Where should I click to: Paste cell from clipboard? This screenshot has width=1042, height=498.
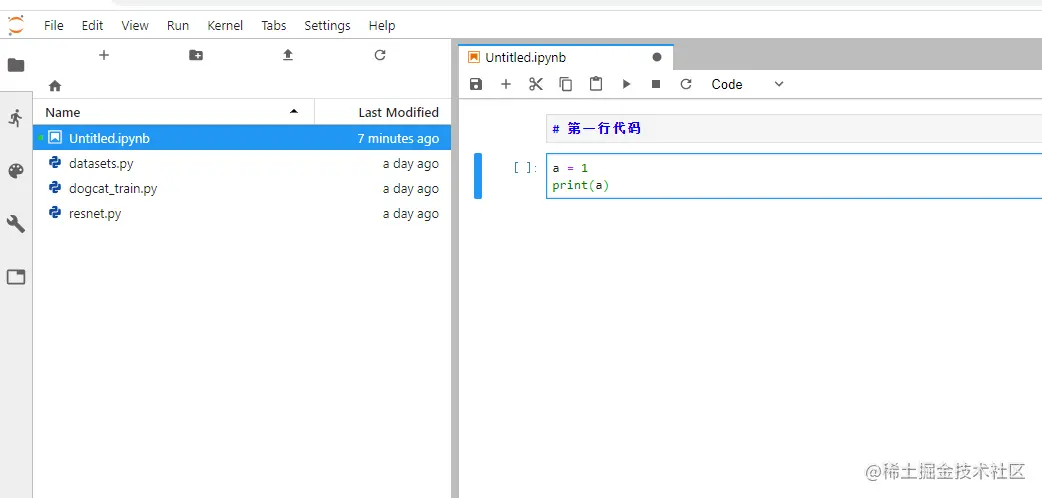click(596, 84)
